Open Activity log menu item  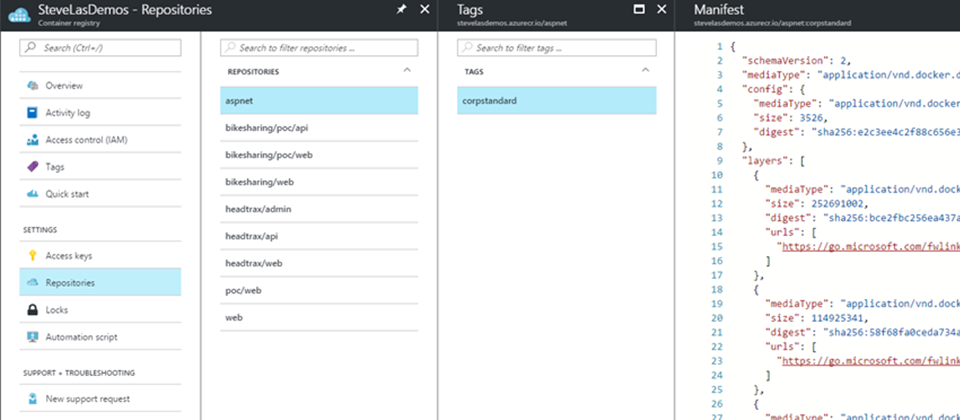tap(100, 113)
